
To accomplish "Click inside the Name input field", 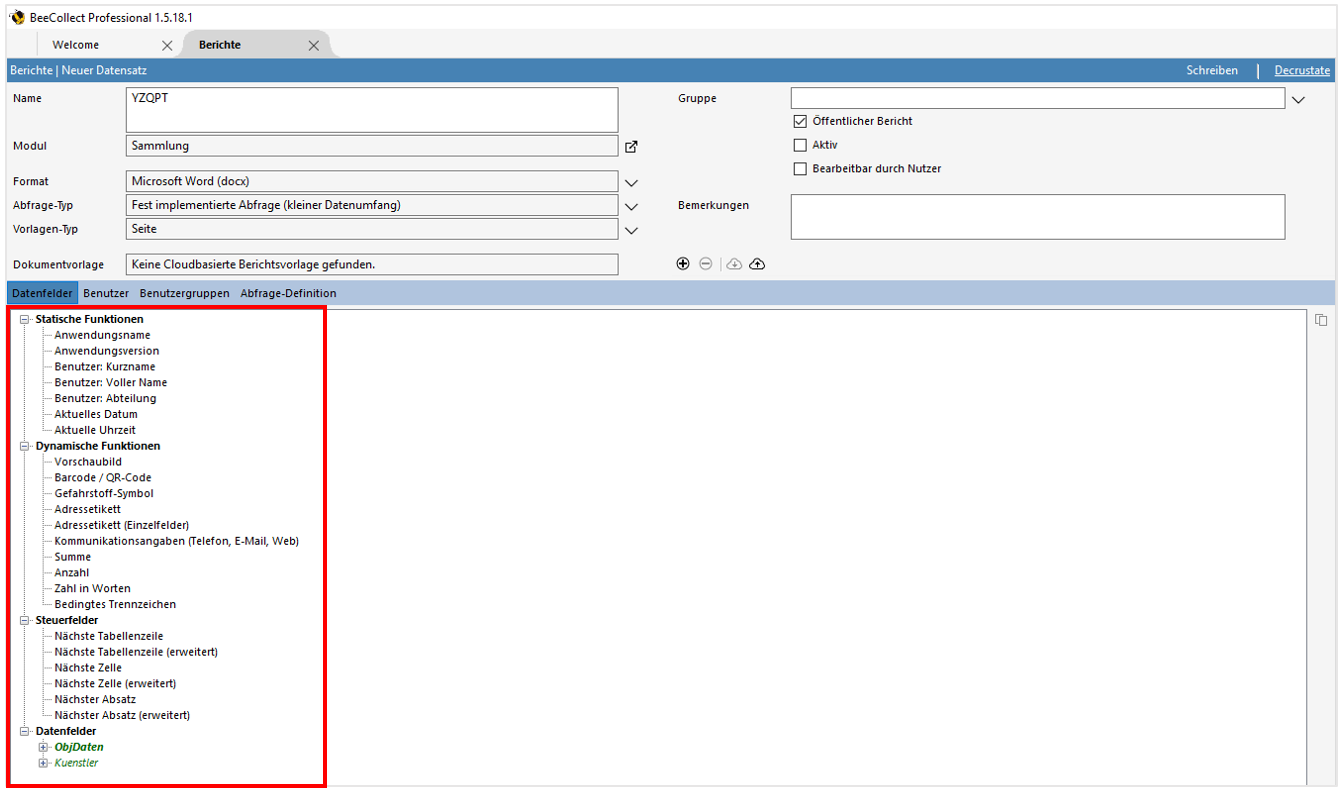I will tap(370, 109).
